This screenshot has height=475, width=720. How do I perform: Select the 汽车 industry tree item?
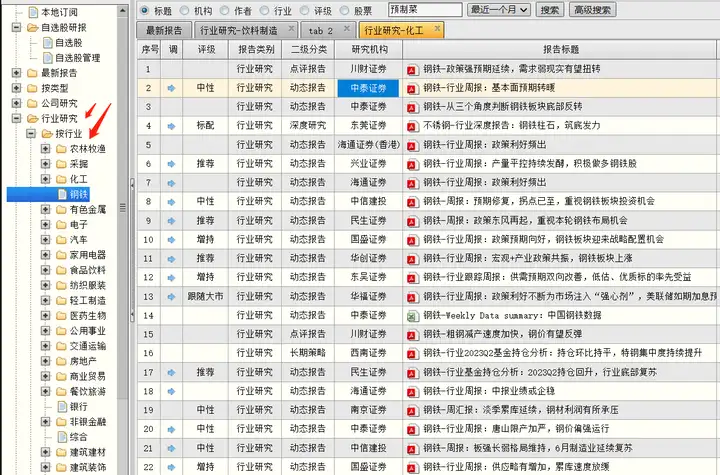79,240
